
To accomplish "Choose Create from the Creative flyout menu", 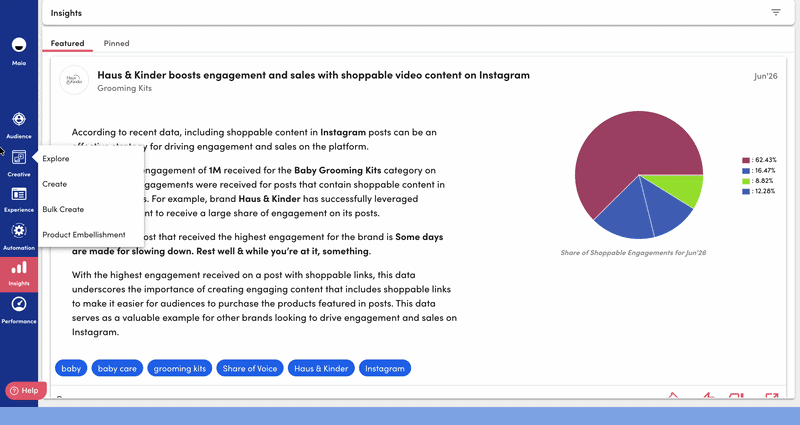I will tap(55, 184).
